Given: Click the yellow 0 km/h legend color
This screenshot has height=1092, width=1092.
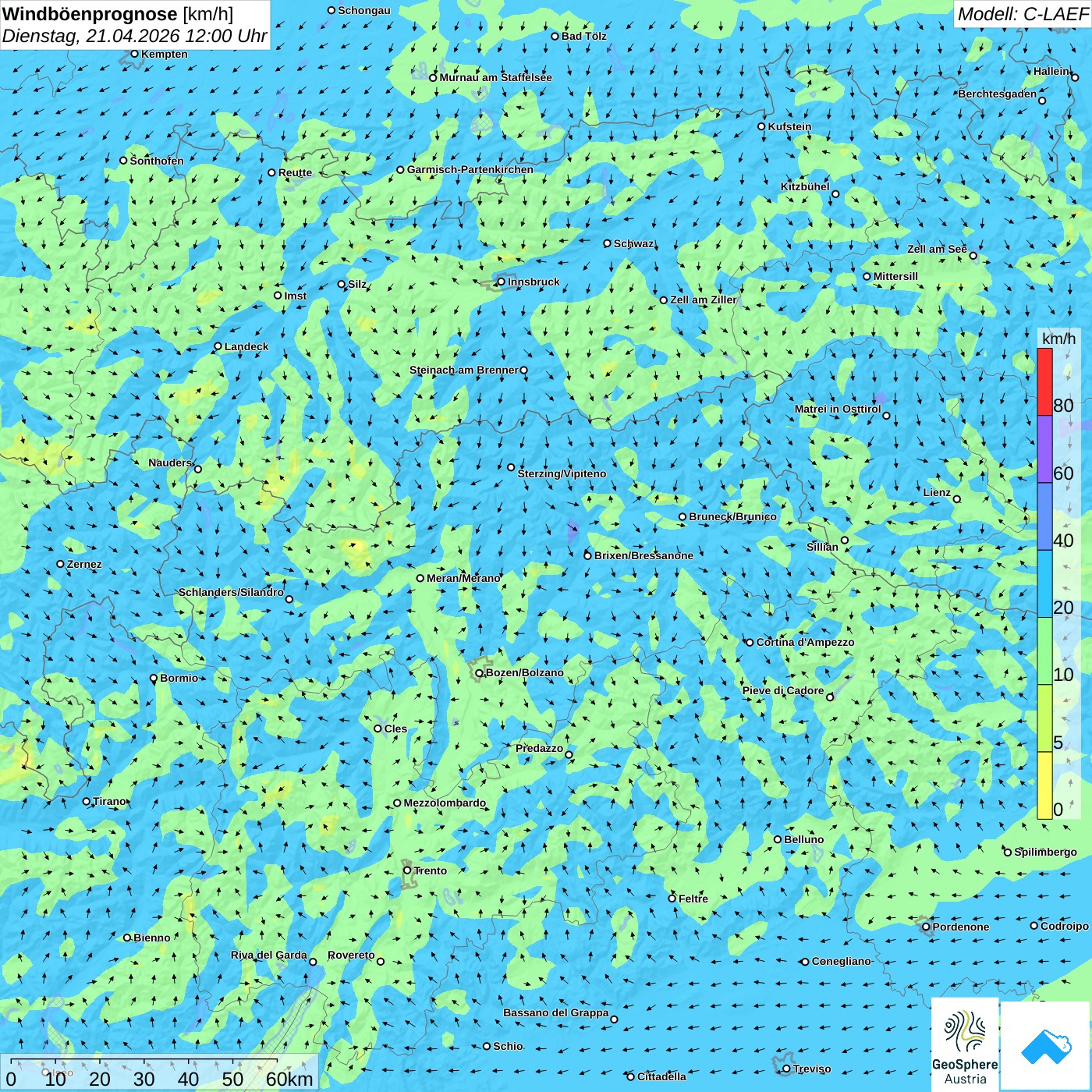Looking at the screenshot, I should [1044, 785].
